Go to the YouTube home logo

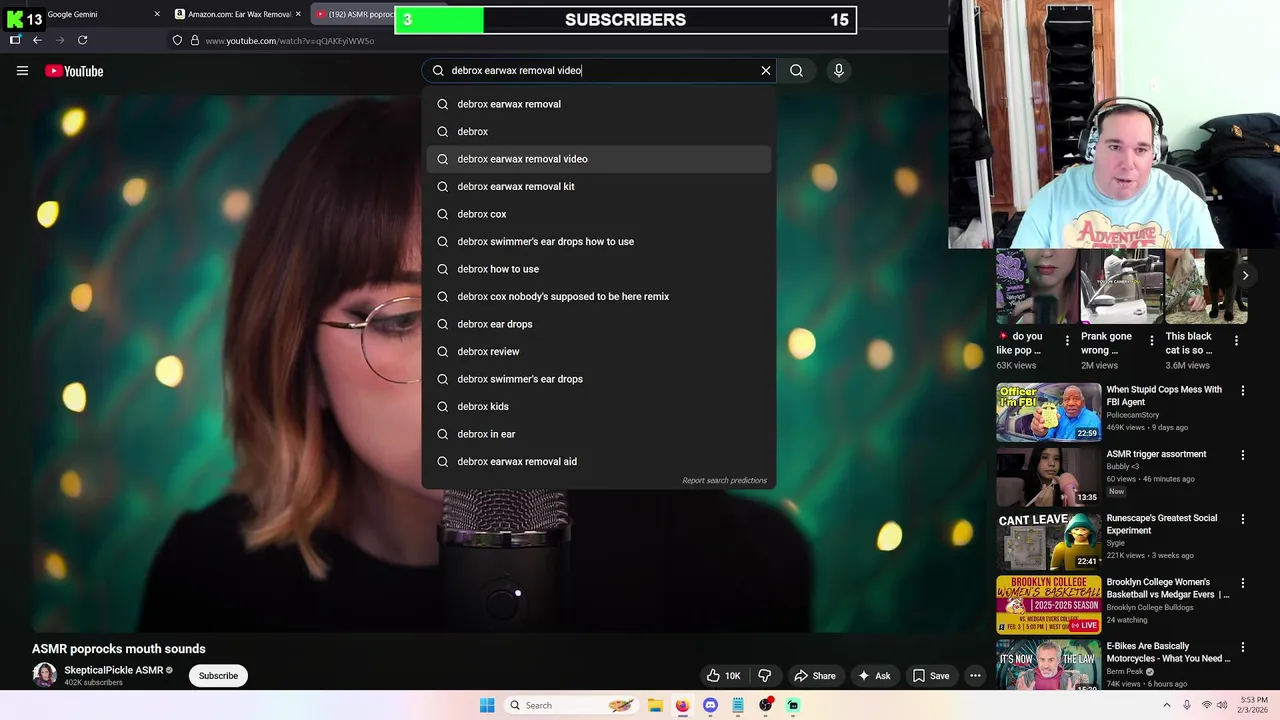tap(74, 71)
